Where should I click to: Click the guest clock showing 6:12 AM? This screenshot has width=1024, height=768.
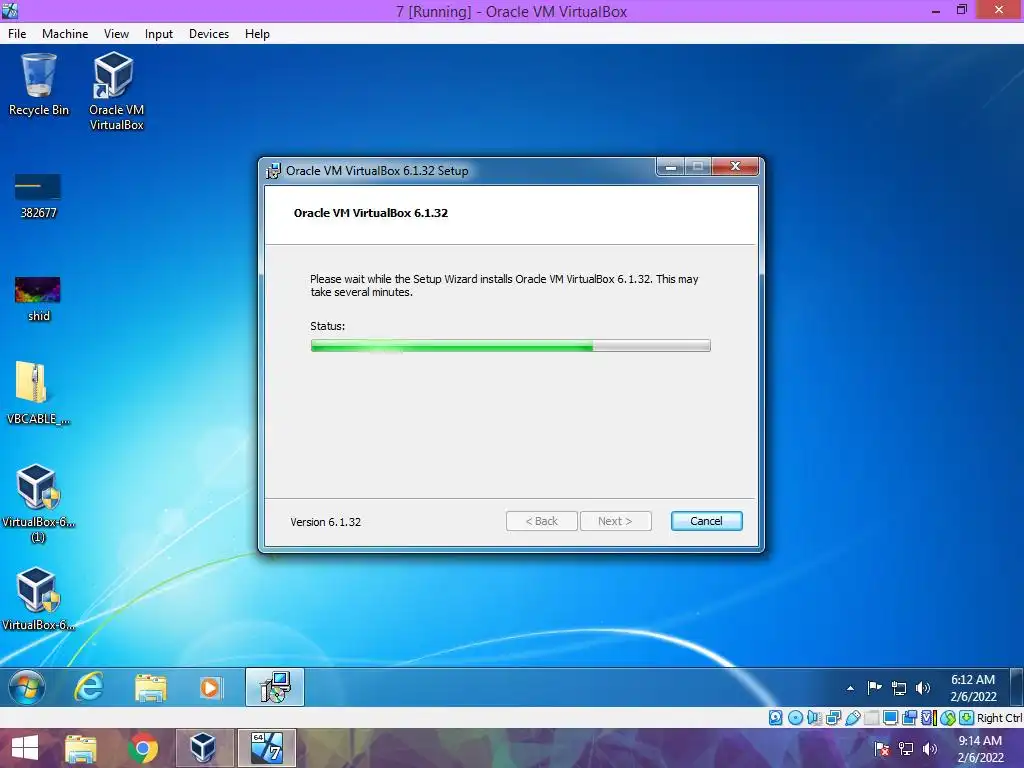(x=973, y=688)
